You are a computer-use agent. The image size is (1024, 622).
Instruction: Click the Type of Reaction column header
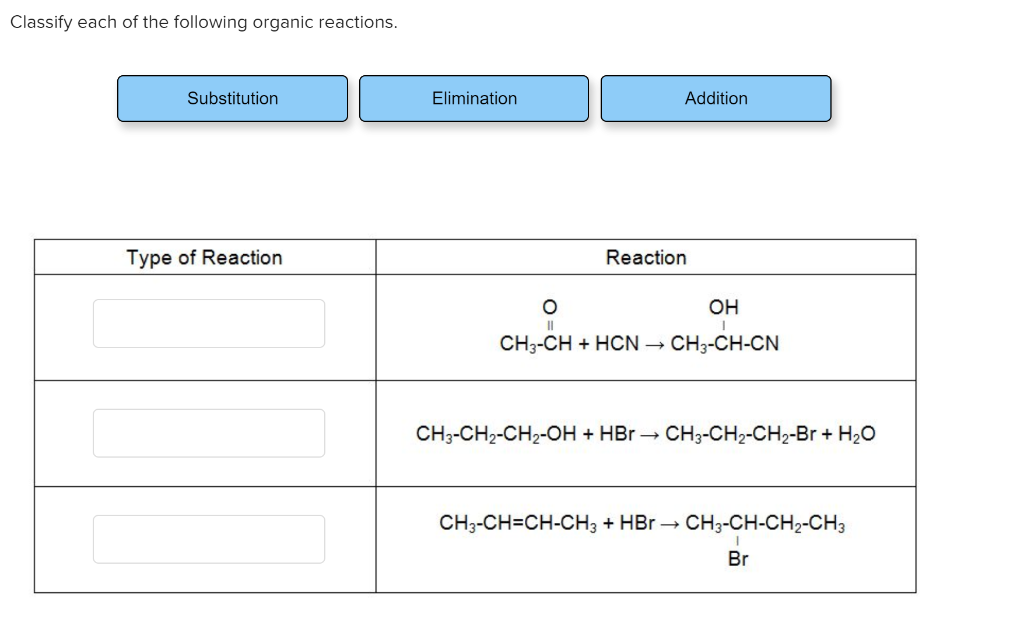pos(204,257)
